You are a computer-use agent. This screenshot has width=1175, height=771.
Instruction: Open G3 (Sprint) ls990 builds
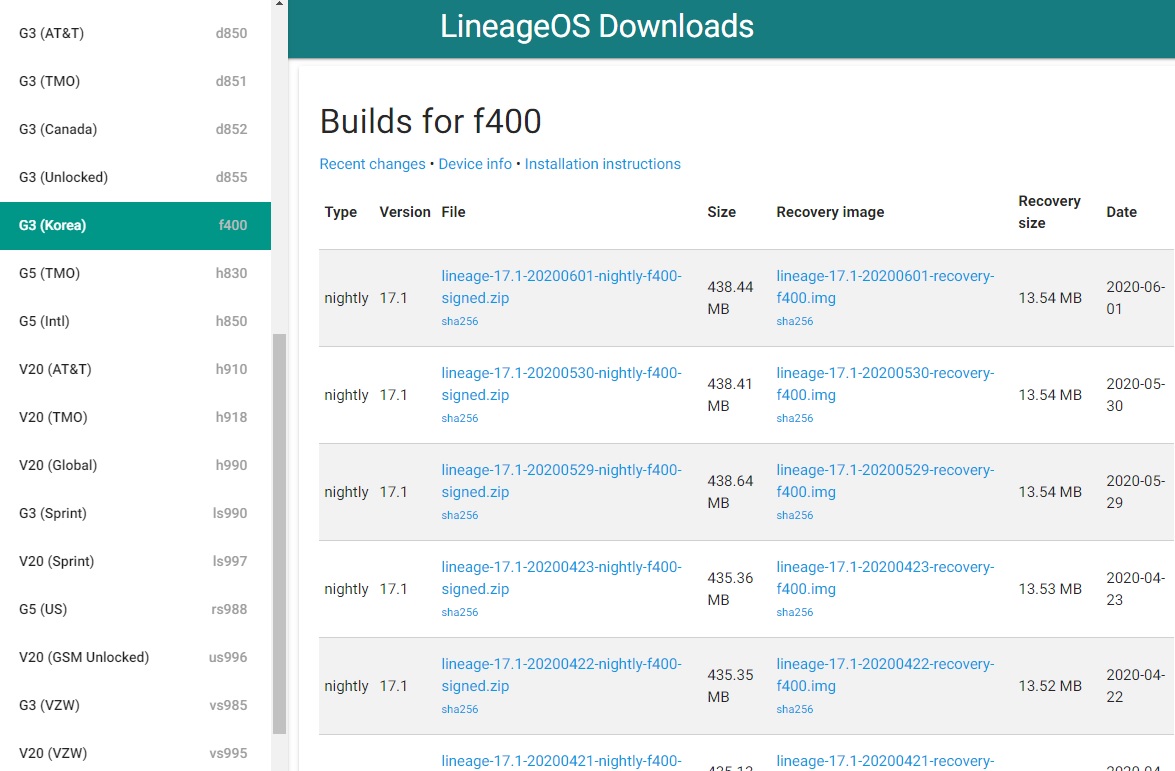(x=135, y=513)
